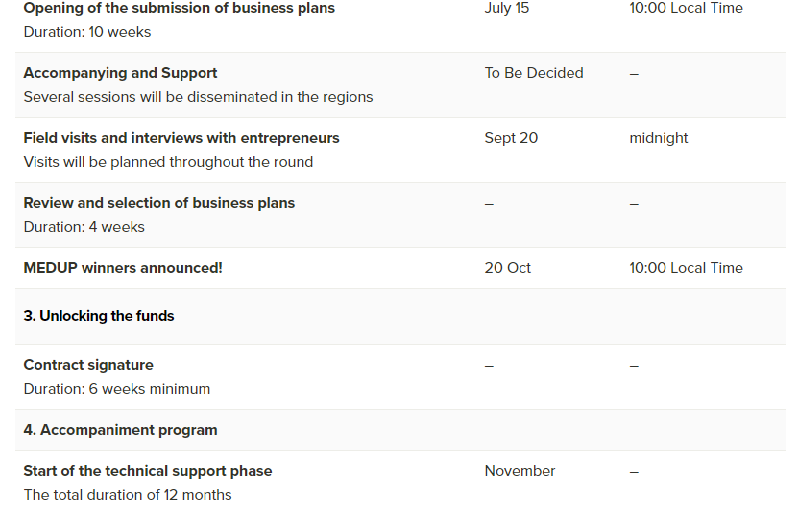Viewport: 790px width, 509px height.
Task: Select the "Contract signature" row title
Action: [x=88, y=365]
